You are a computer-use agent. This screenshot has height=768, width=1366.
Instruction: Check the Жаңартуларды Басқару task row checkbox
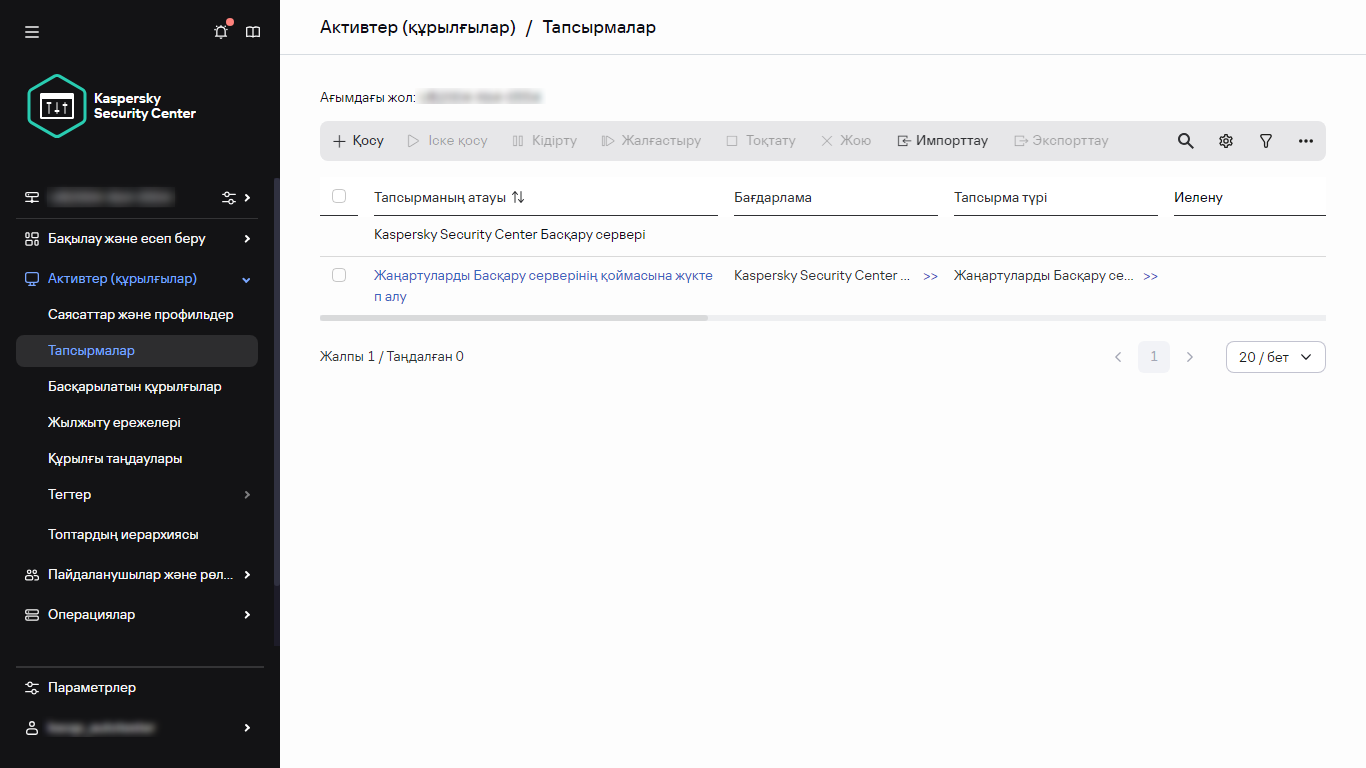point(339,275)
